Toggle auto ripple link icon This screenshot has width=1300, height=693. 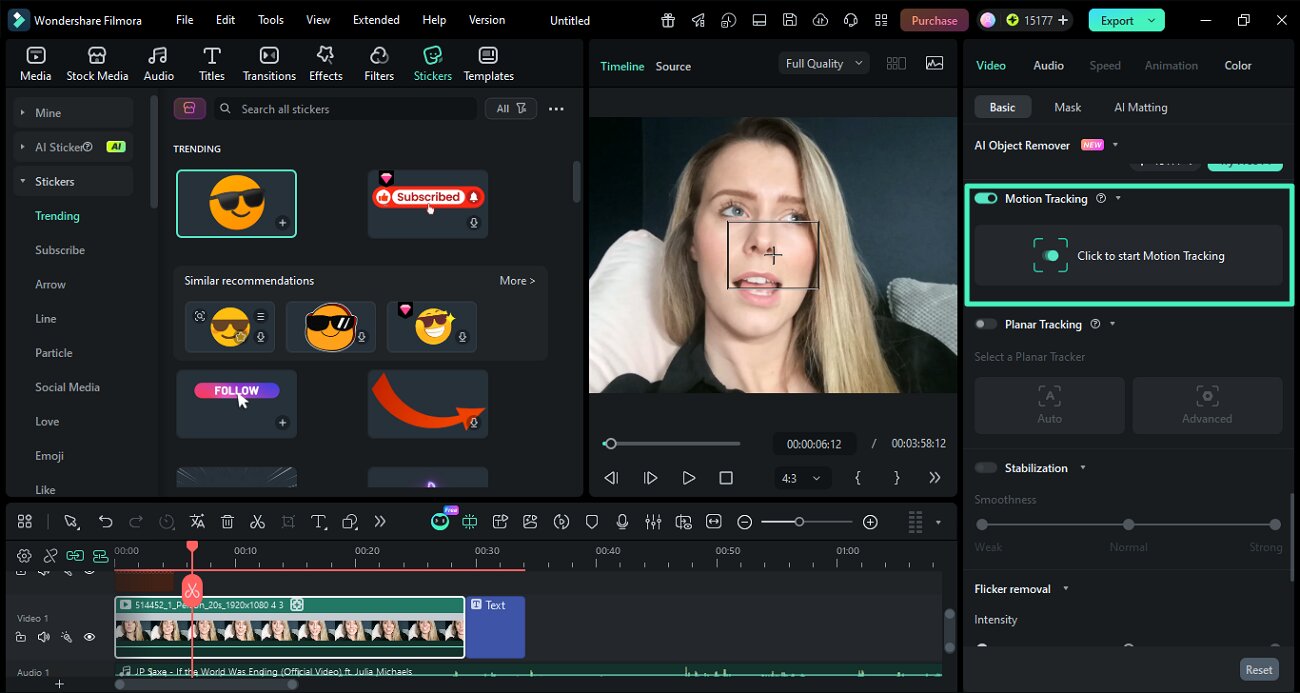pos(75,555)
